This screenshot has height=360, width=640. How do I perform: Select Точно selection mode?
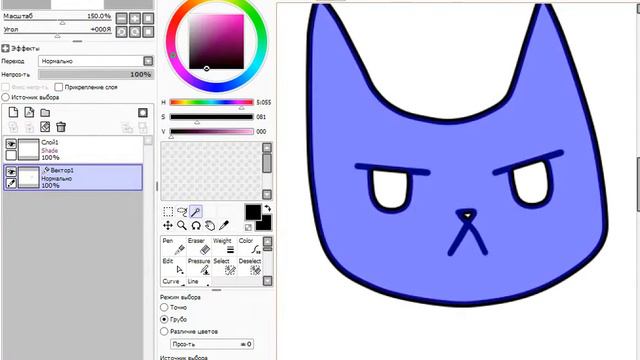(x=164, y=307)
